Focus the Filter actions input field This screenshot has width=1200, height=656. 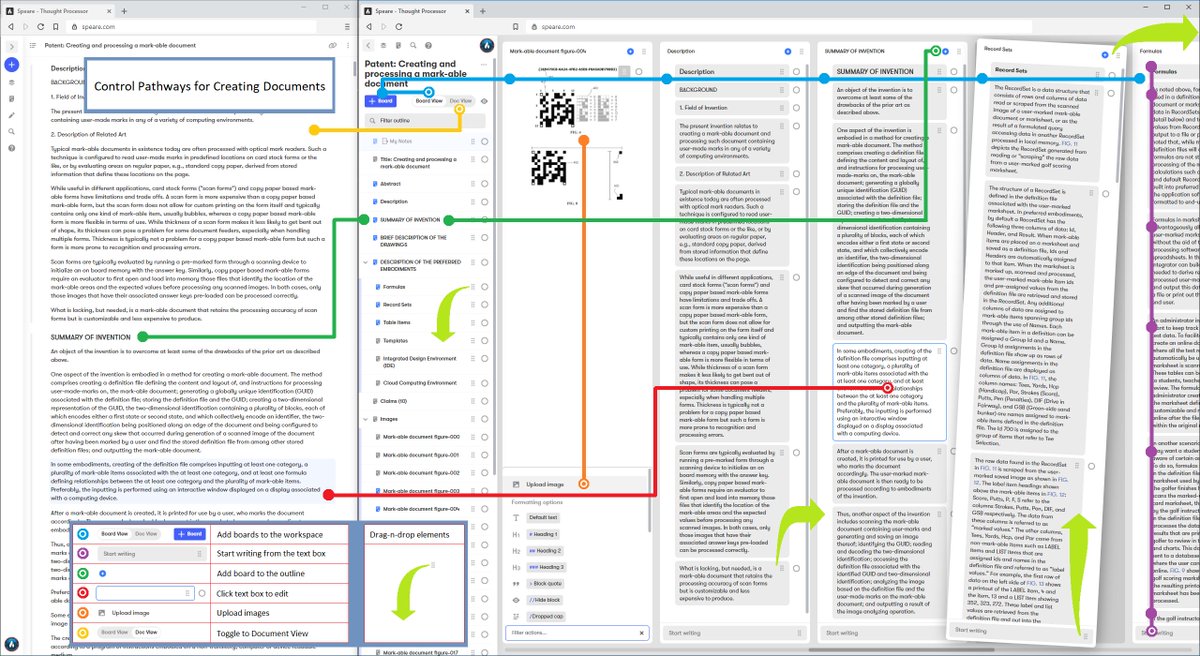click(578, 633)
